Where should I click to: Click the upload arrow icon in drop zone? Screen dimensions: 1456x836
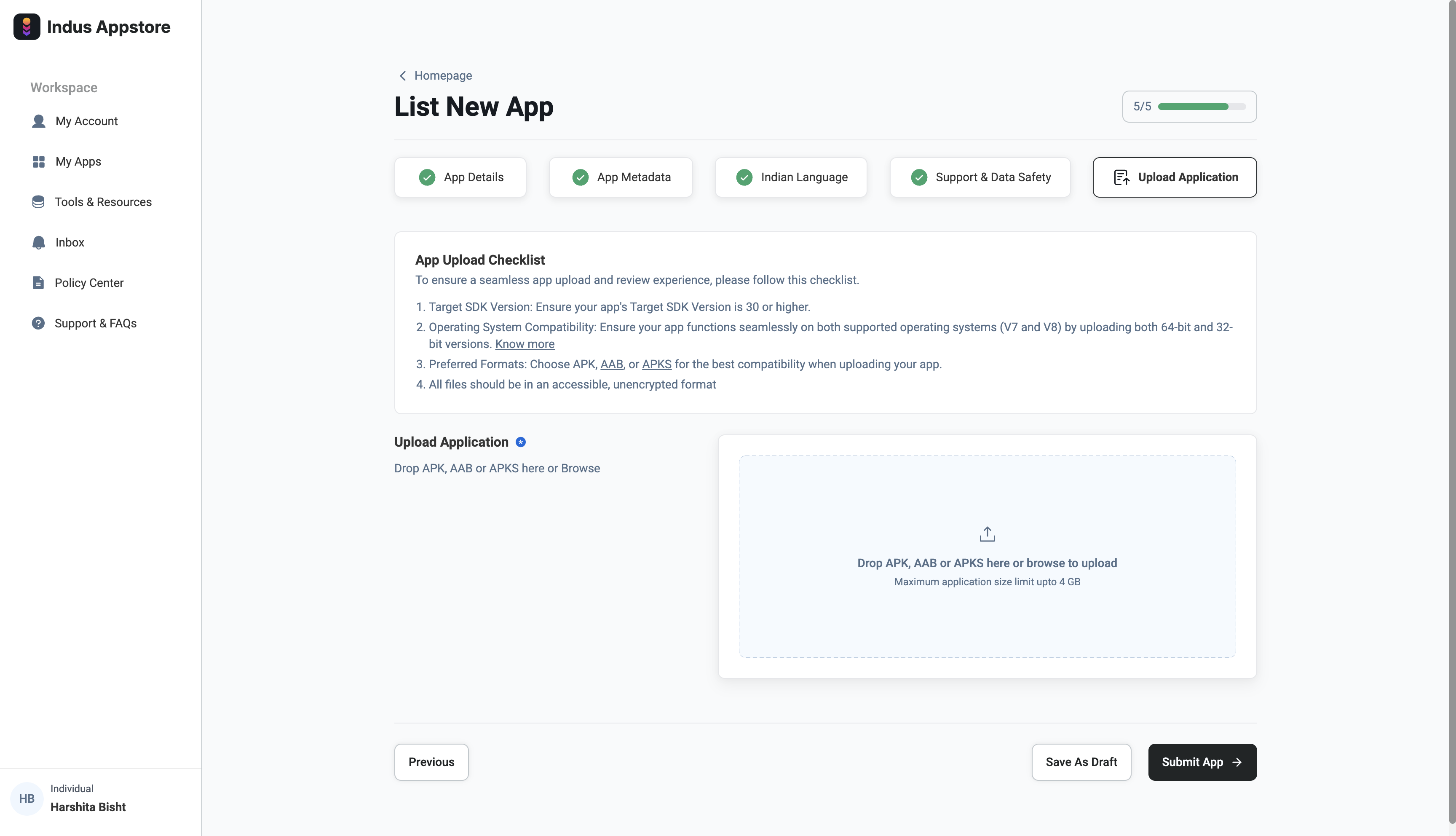tap(987, 534)
